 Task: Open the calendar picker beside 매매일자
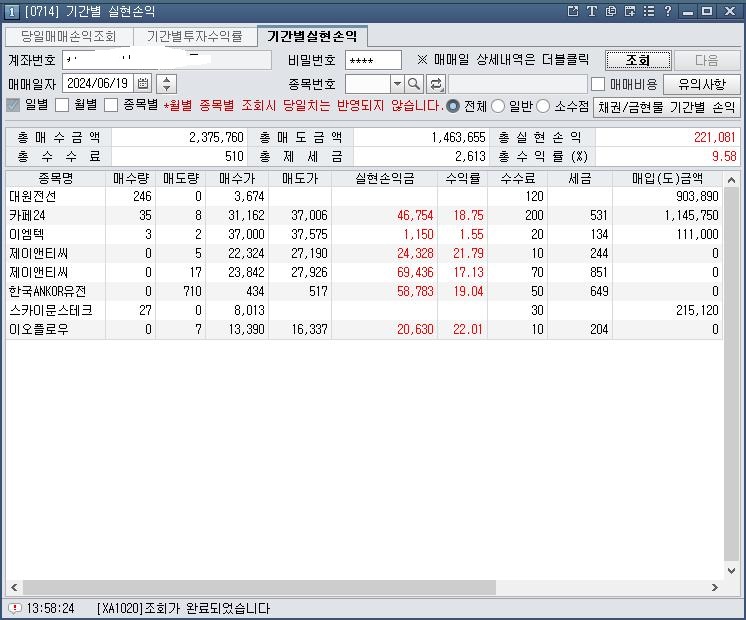click(x=143, y=84)
